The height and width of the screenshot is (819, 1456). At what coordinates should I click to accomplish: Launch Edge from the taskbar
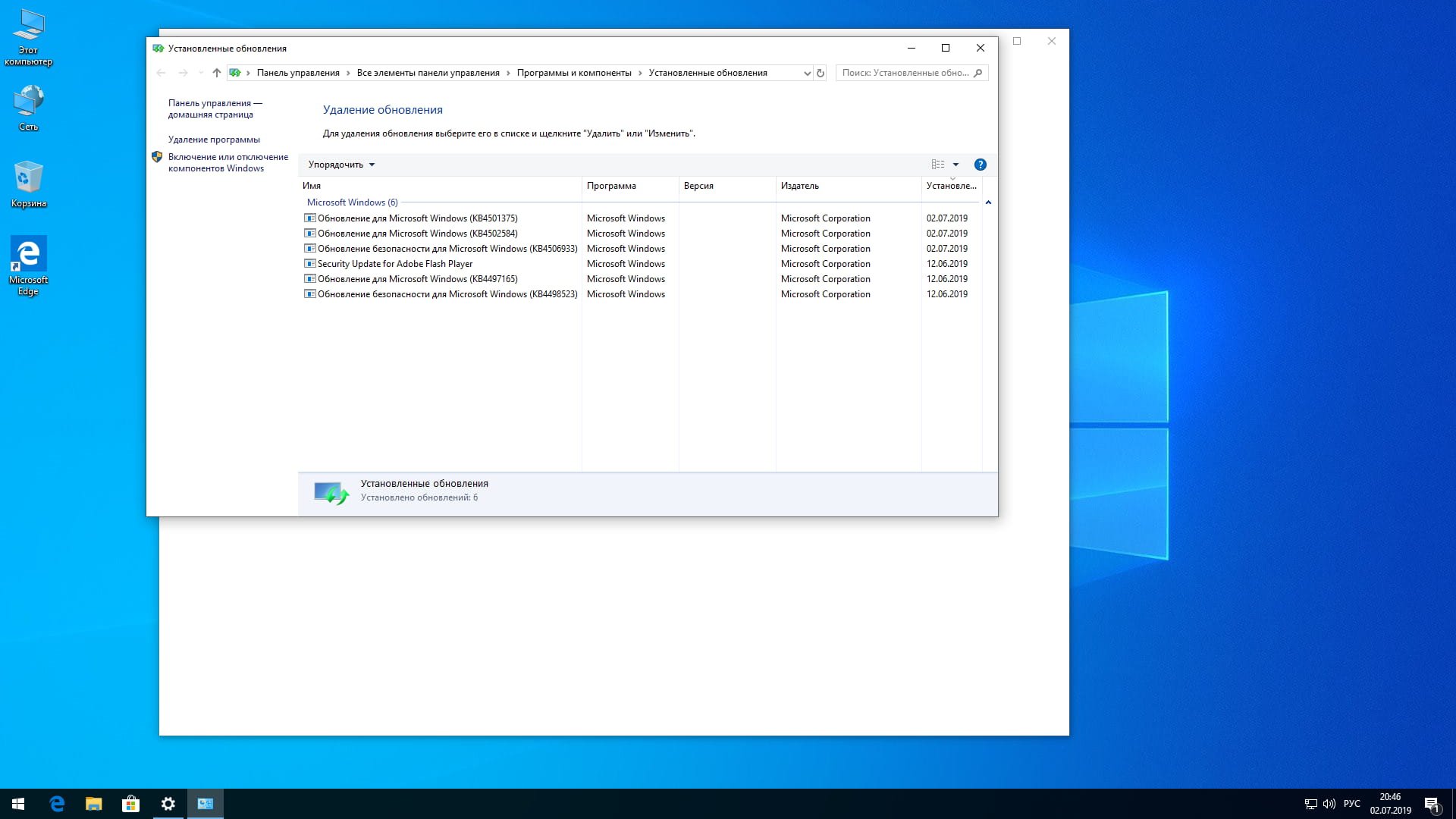pos(57,804)
